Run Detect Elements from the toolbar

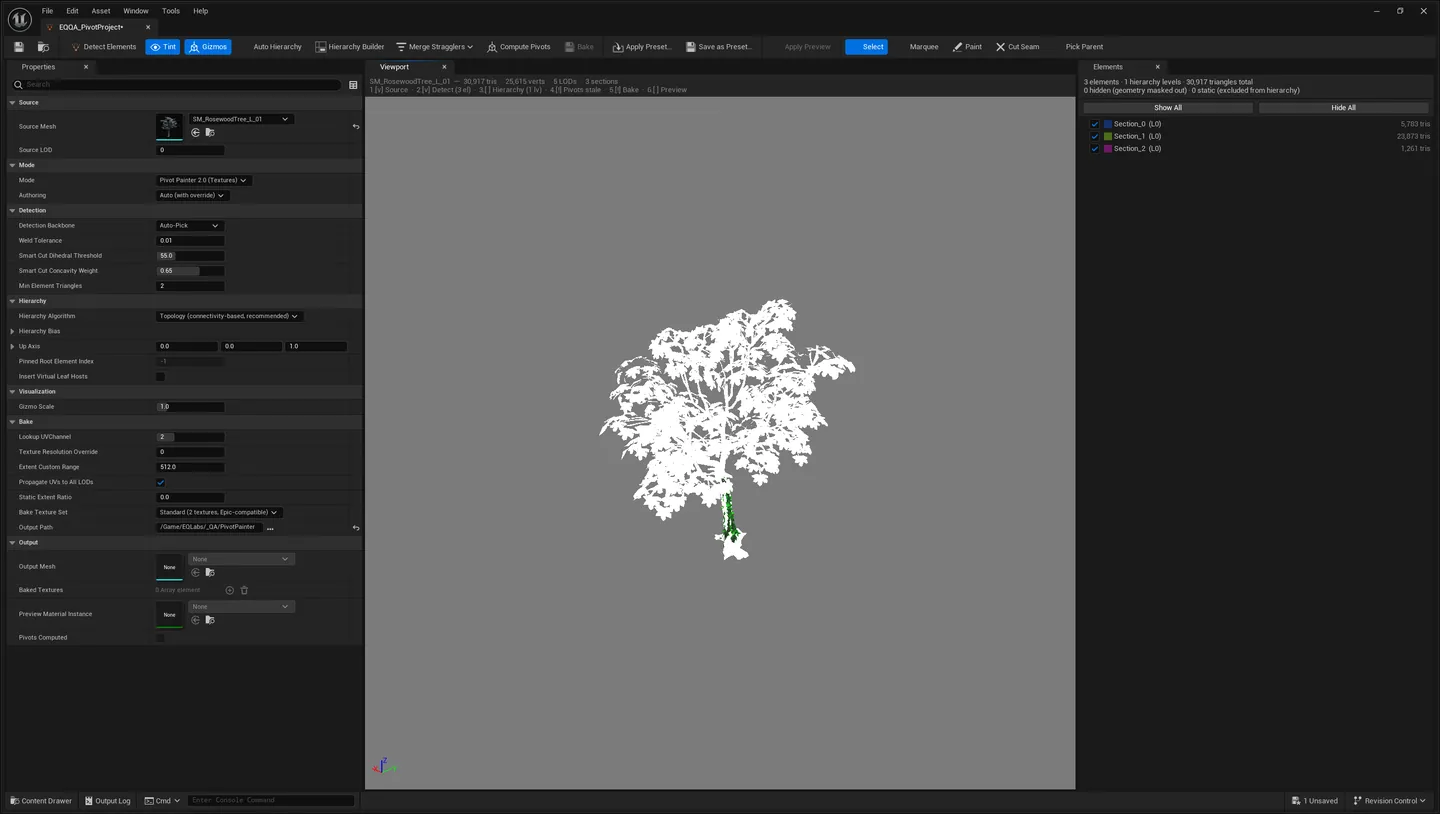tap(103, 47)
